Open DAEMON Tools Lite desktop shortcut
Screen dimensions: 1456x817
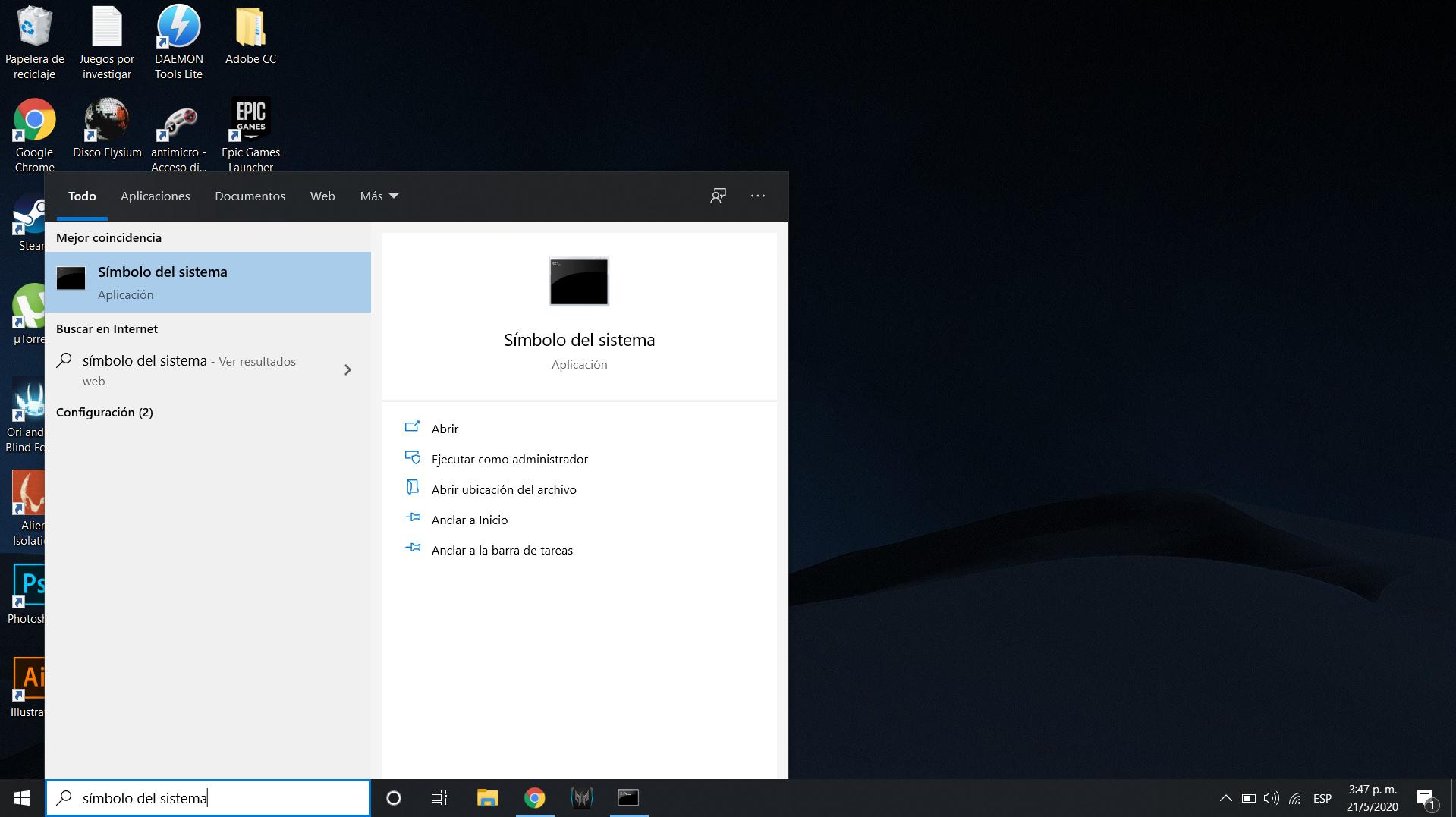point(179,42)
